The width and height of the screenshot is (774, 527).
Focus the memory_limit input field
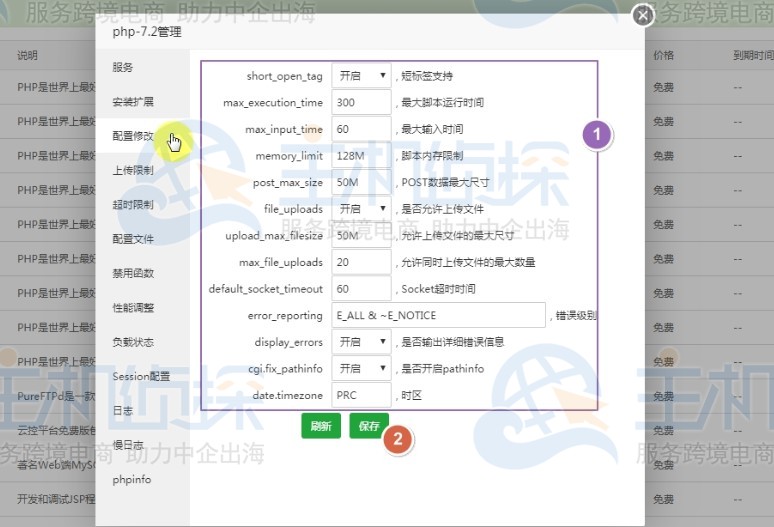pos(361,156)
